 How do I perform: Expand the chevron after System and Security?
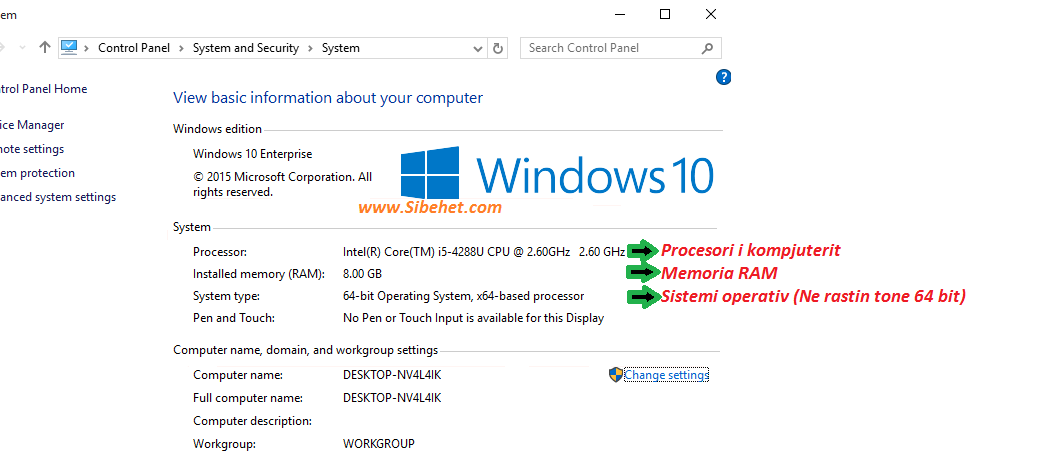pyautogui.click(x=311, y=48)
